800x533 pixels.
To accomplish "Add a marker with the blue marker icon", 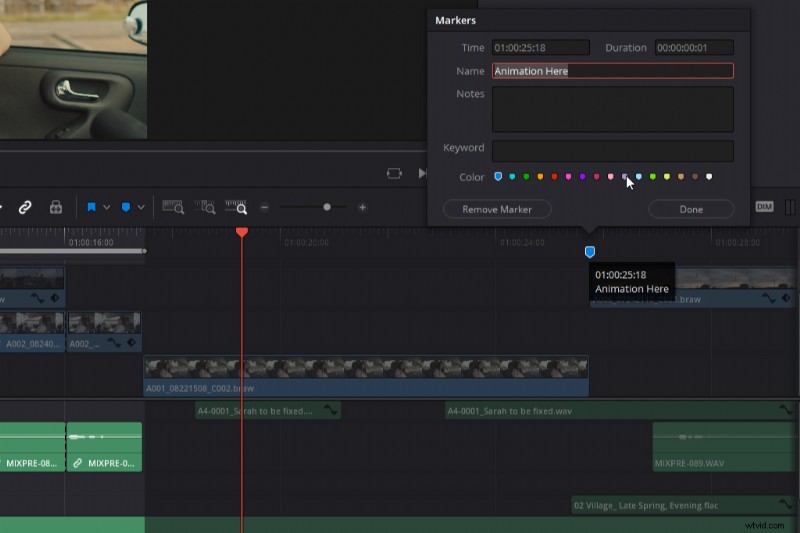I will tap(126, 207).
